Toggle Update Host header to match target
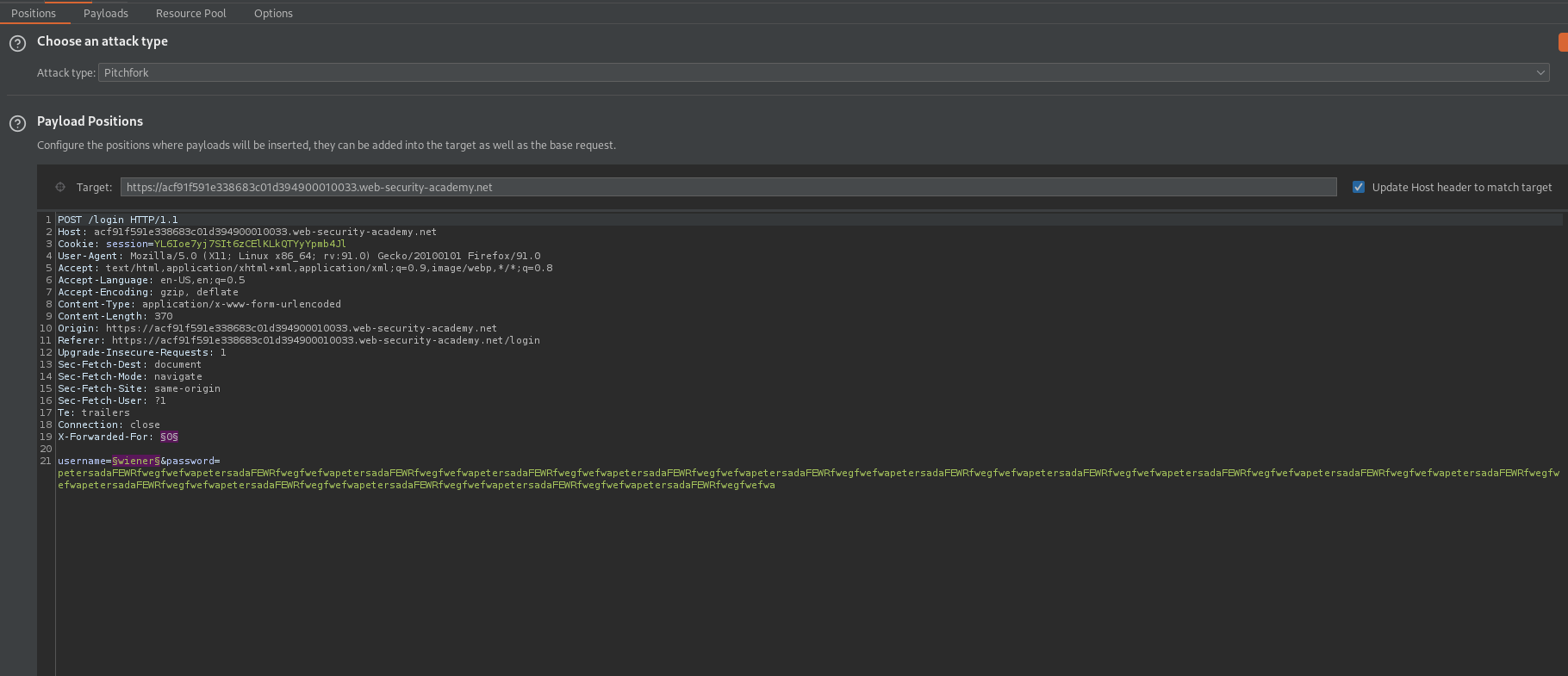 coord(1359,187)
